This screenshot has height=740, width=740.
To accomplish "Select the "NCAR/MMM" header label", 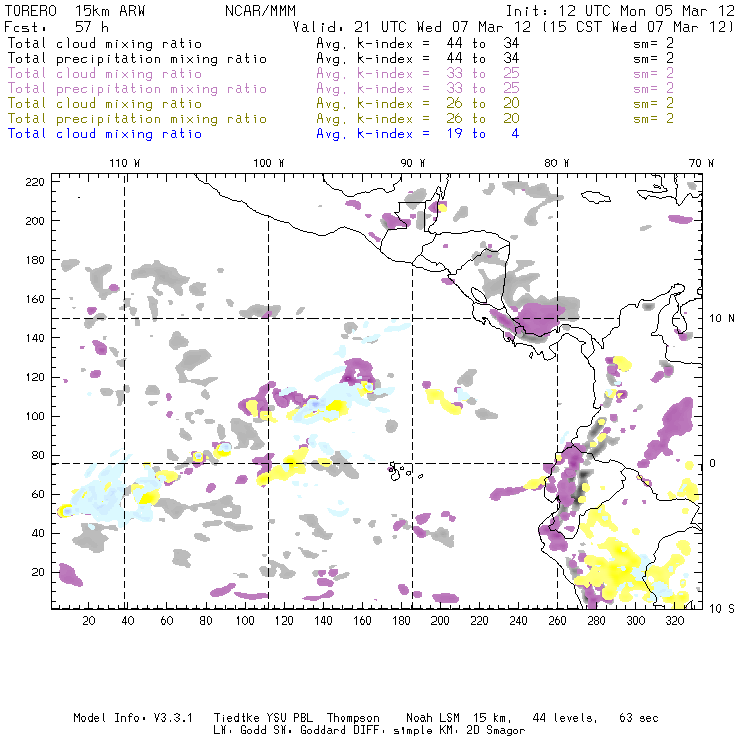I will [x=260, y=11].
